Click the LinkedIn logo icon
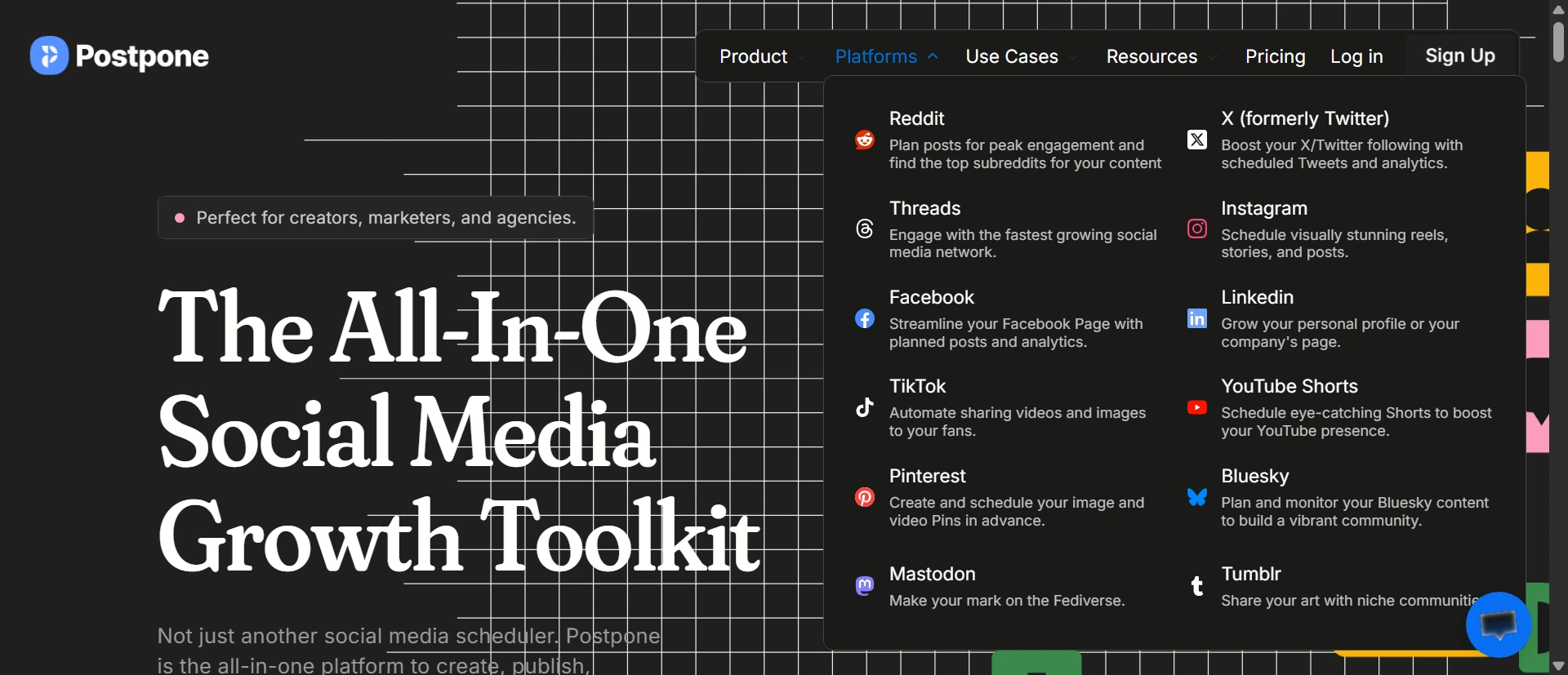Image resolution: width=1568 pixels, height=675 pixels. (1197, 318)
